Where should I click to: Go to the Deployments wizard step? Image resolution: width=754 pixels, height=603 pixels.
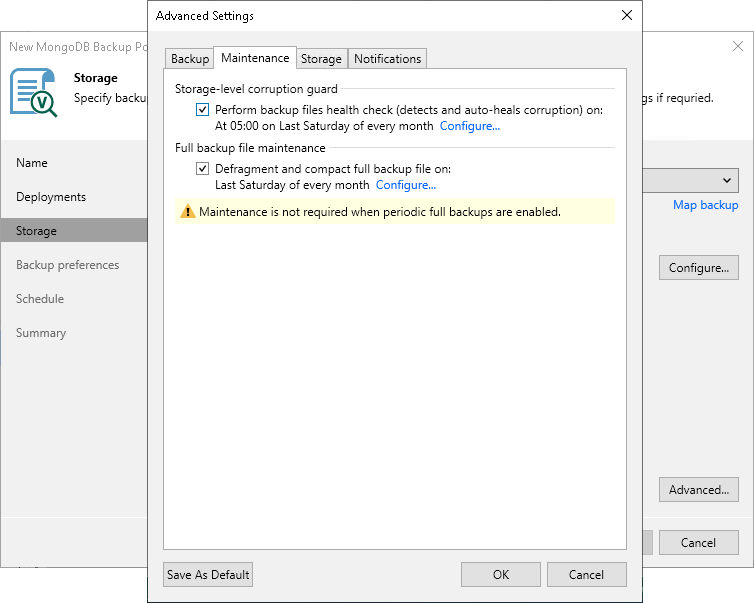click(x=51, y=197)
